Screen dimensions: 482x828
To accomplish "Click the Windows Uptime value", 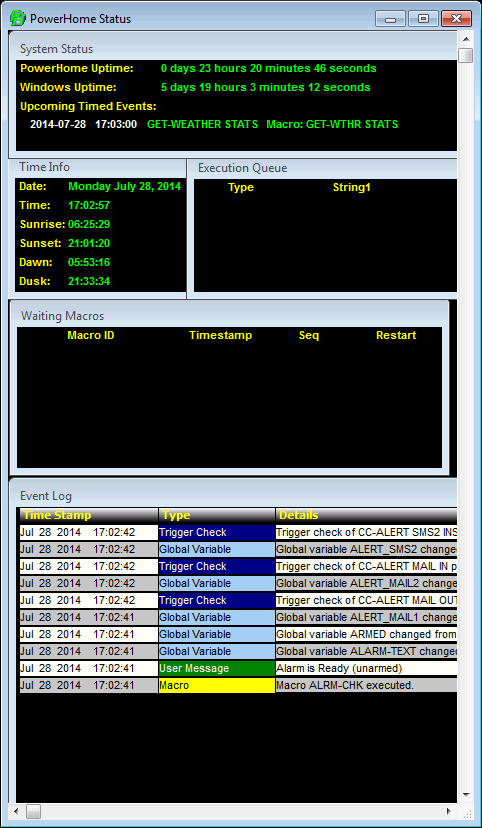I will 266,88.
